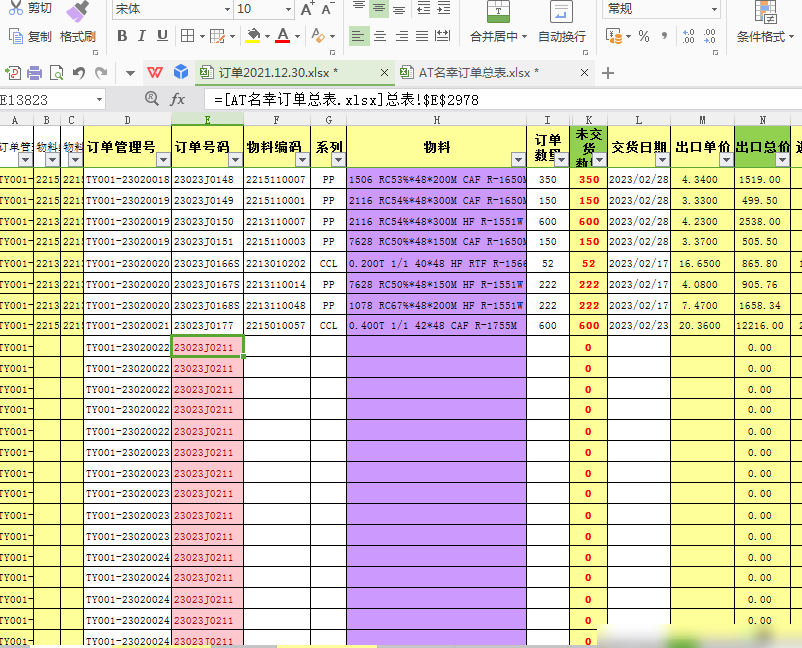Open font color dropdown arrow
Image resolution: width=802 pixels, height=648 pixels.
tap(297, 36)
